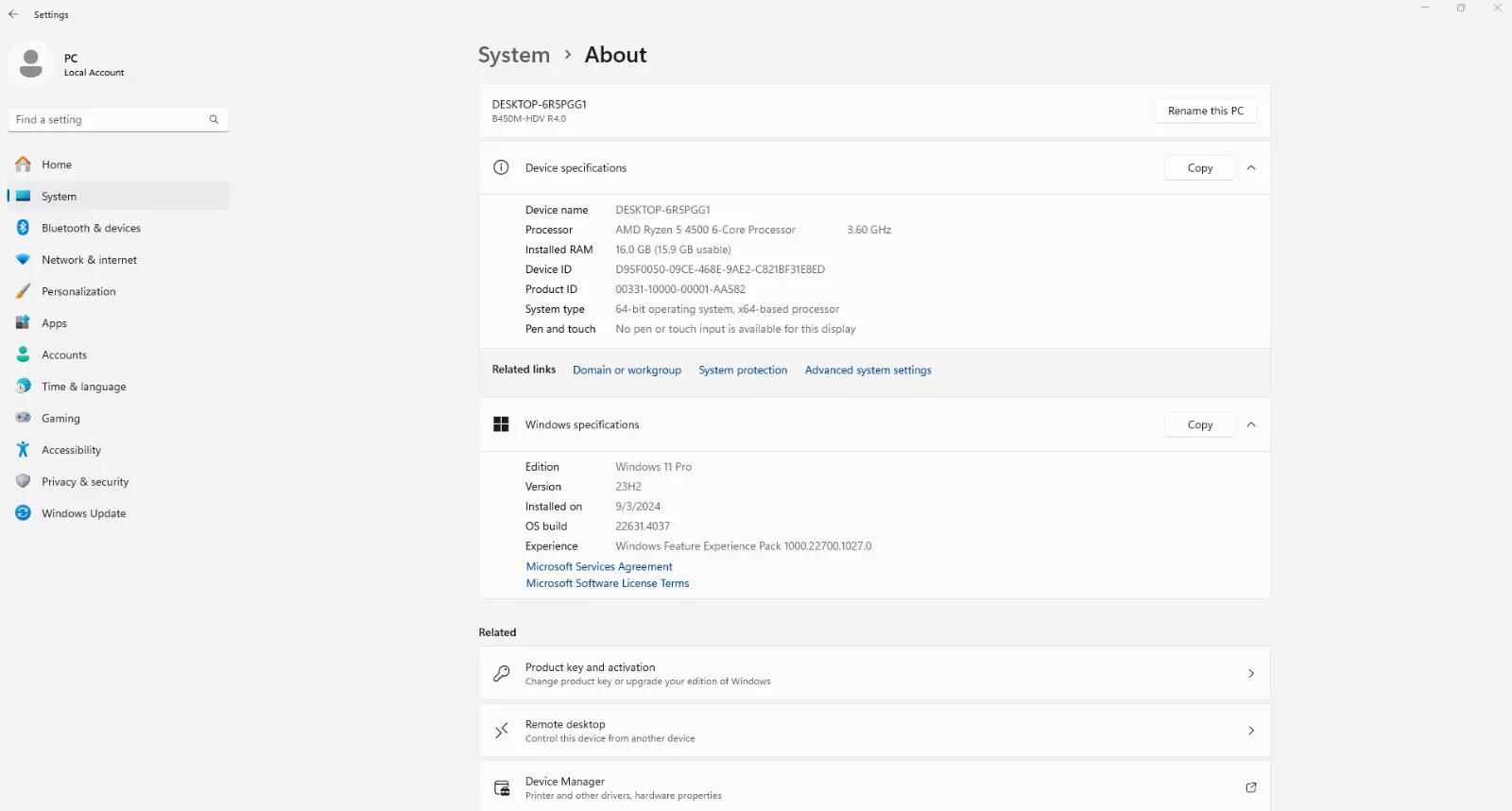Open Product key and activation chevron
This screenshot has height=811, width=1512.
point(1251,674)
